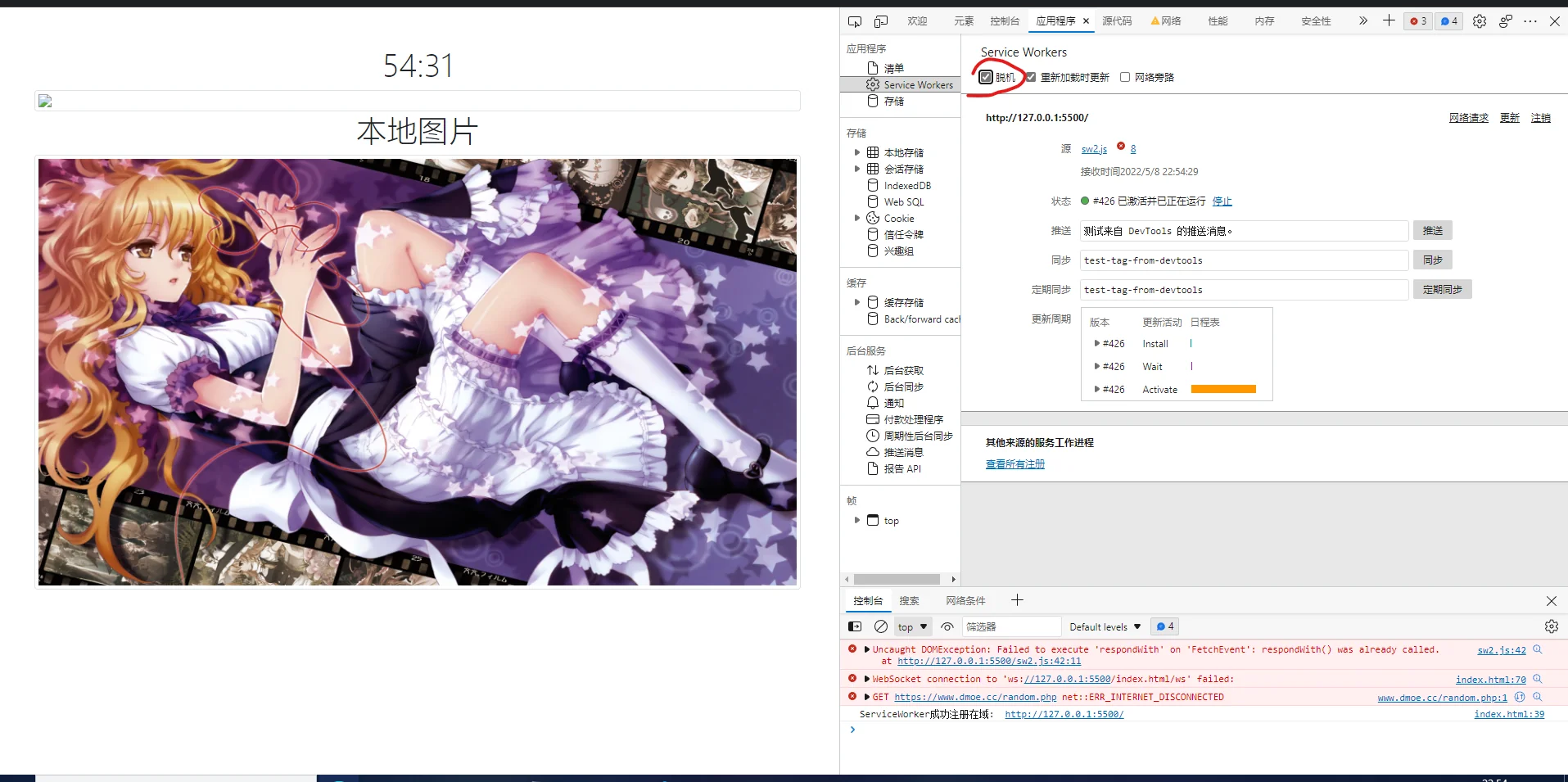Open DevTools settings gear in top toolbar
1568x782 pixels.
point(1480,21)
